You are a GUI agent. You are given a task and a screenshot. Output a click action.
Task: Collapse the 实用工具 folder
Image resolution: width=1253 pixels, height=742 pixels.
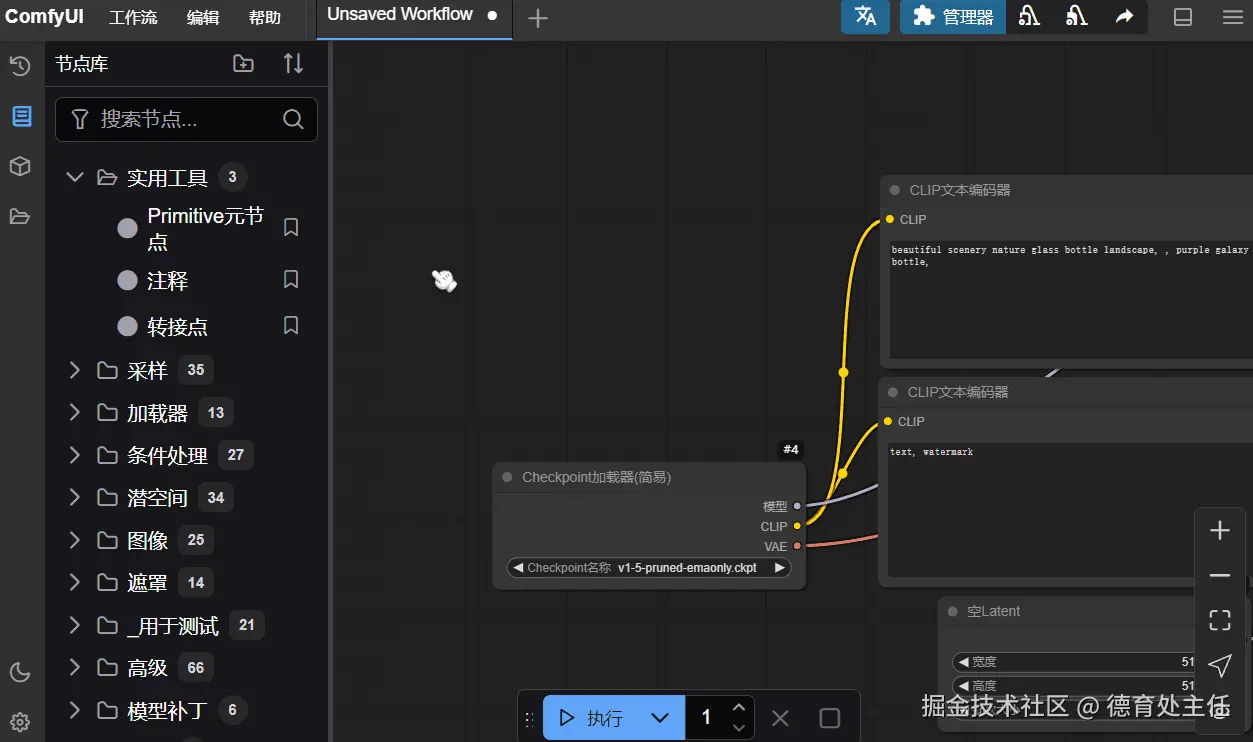74,178
